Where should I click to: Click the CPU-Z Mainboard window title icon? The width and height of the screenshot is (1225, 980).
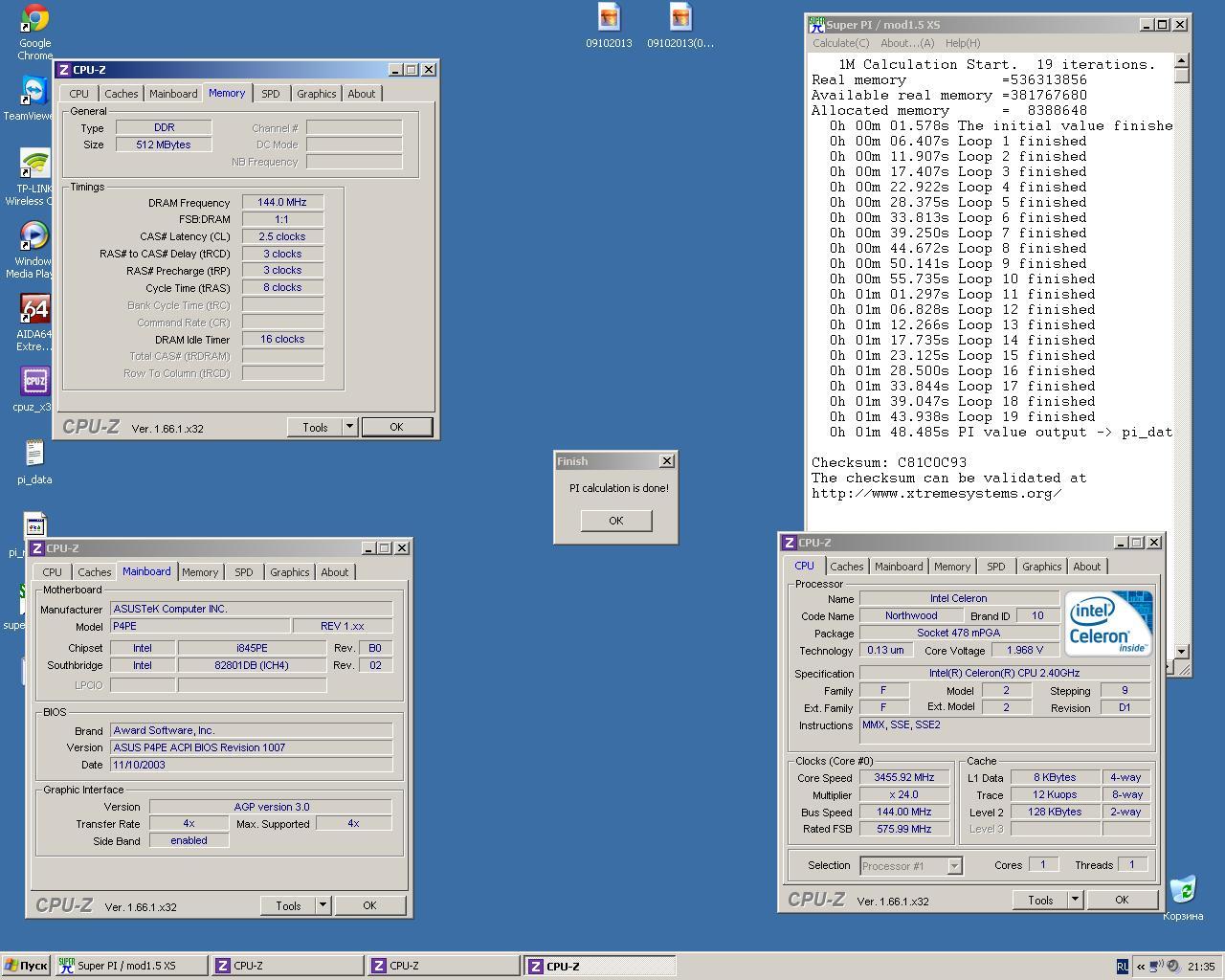click(37, 548)
